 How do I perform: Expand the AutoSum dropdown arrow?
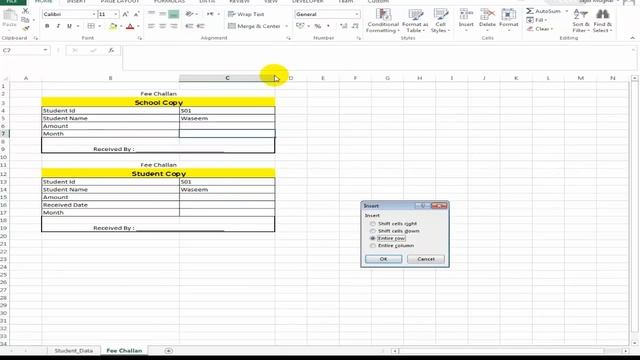[567, 11]
